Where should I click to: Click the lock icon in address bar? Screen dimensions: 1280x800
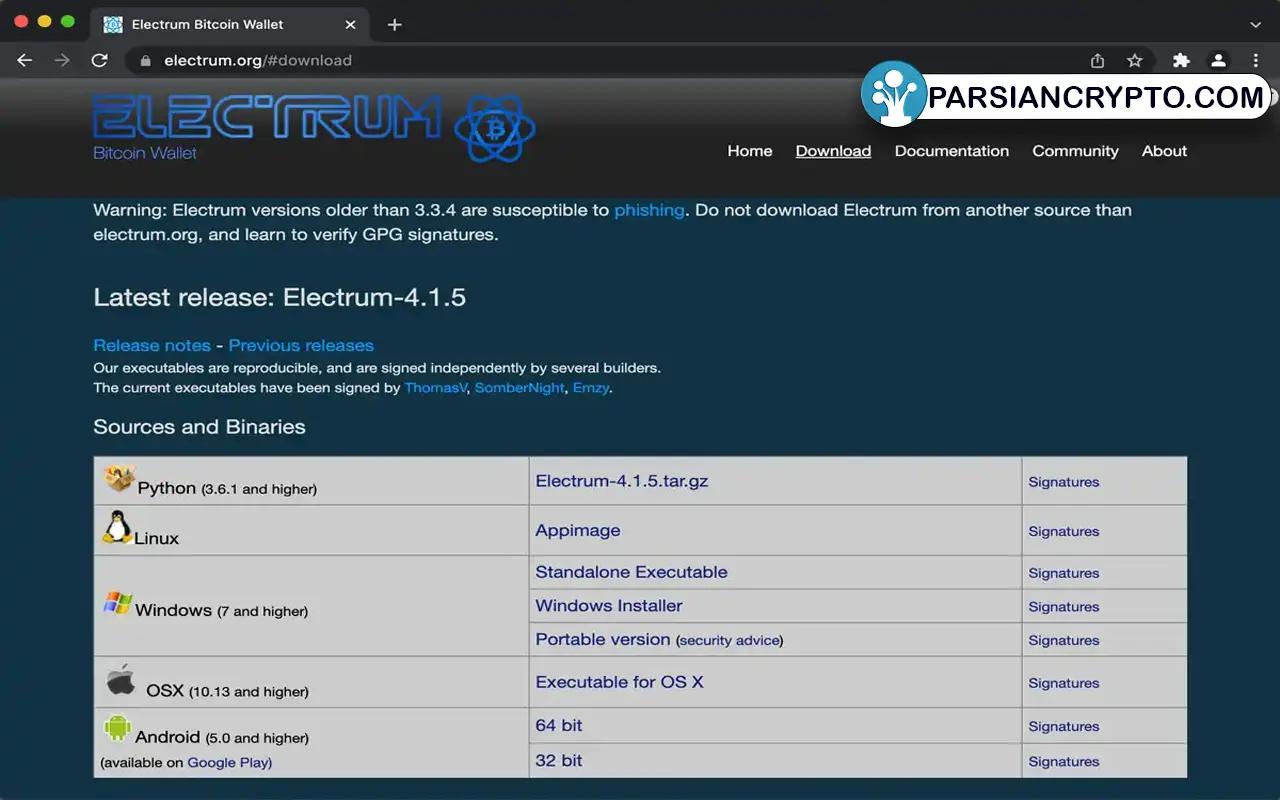click(x=145, y=60)
